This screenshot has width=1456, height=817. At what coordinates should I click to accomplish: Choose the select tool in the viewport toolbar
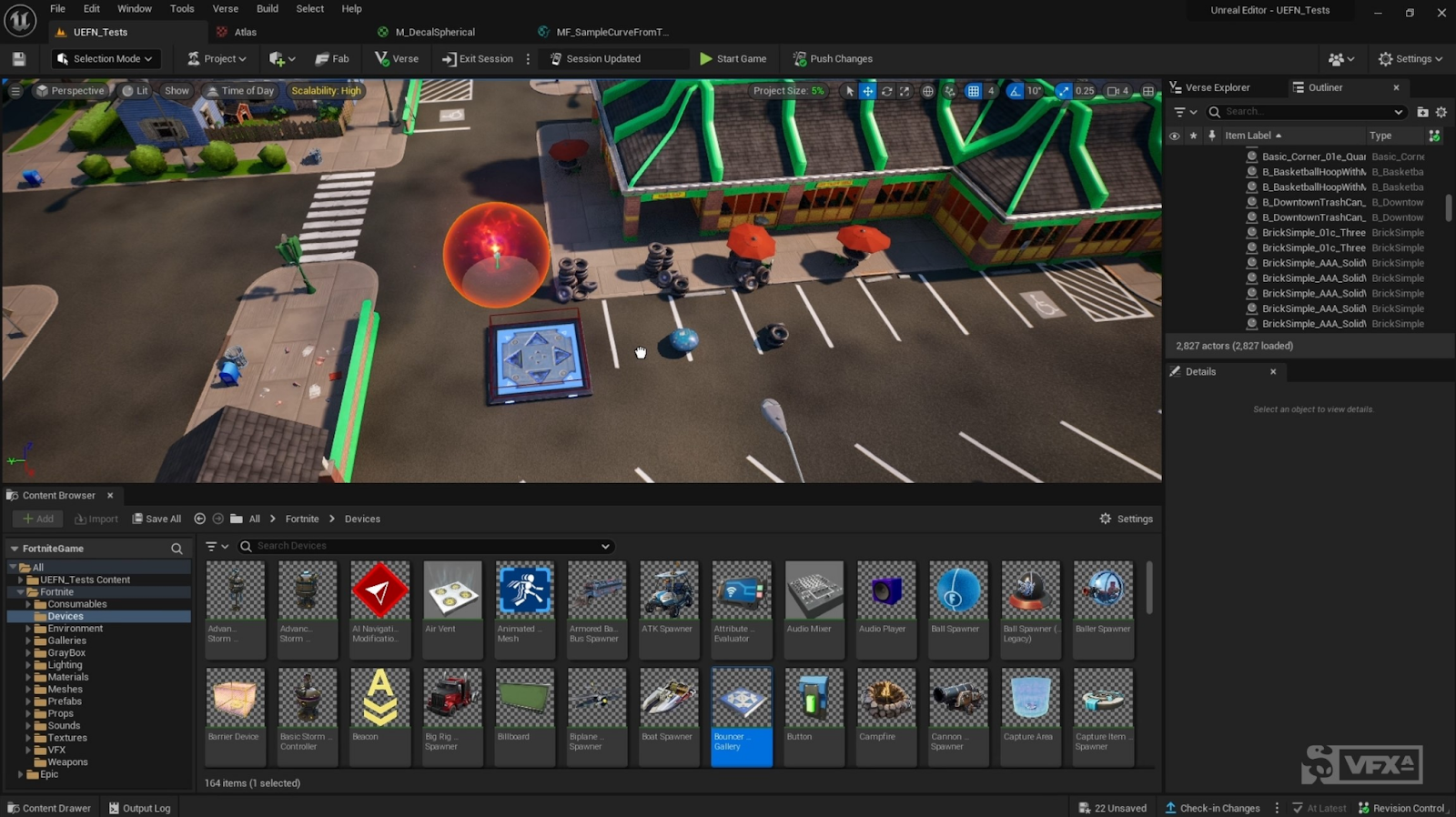pos(850,91)
